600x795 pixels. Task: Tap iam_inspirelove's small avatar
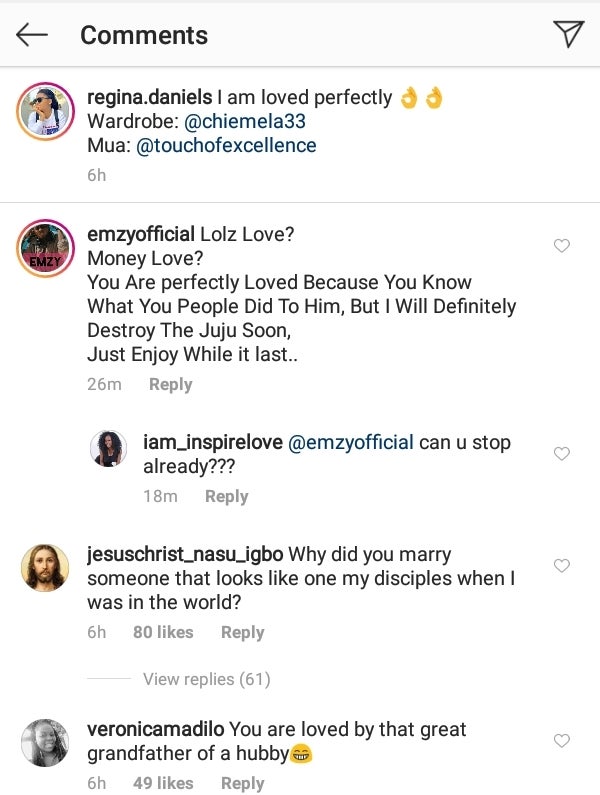coord(108,449)
